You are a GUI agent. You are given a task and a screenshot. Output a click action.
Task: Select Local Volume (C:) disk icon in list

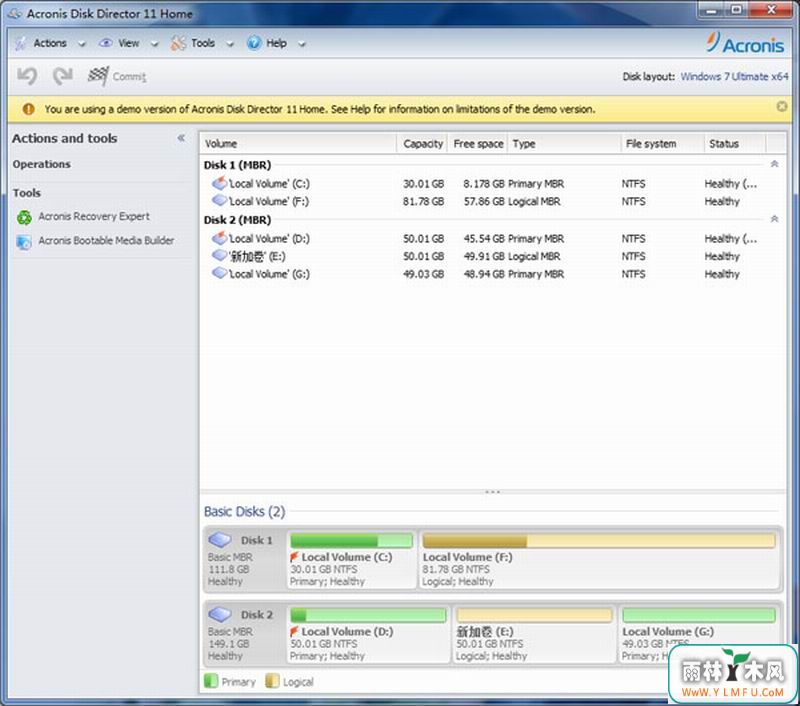(219, 183)
